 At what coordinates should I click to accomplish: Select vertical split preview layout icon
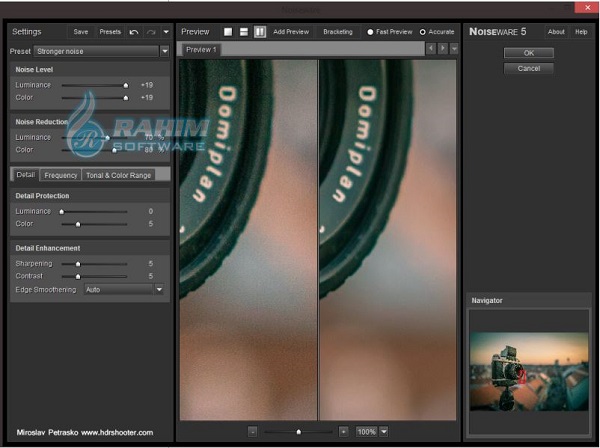(260, 32)
